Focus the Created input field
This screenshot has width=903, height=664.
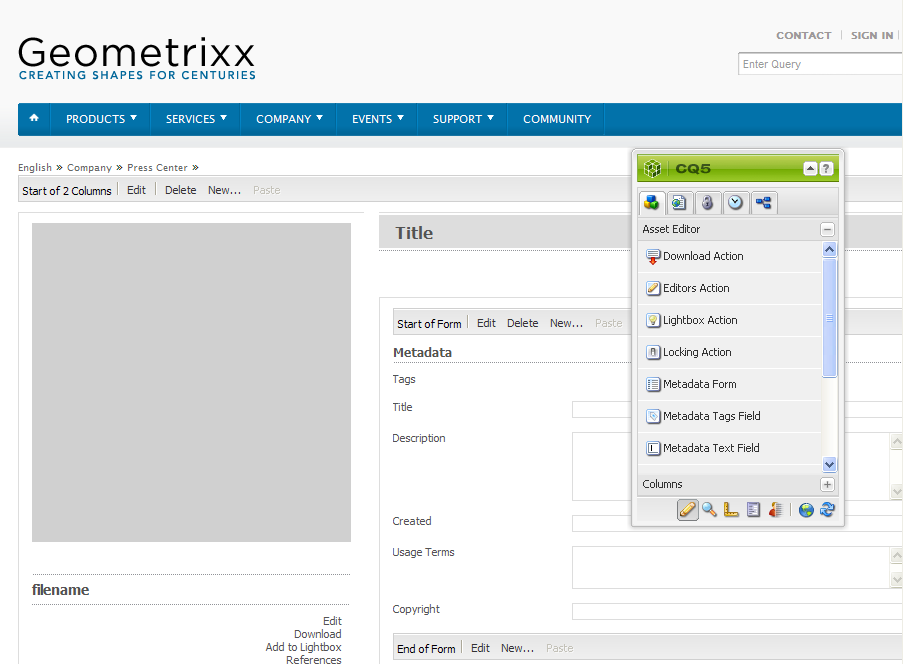(737, 523)
